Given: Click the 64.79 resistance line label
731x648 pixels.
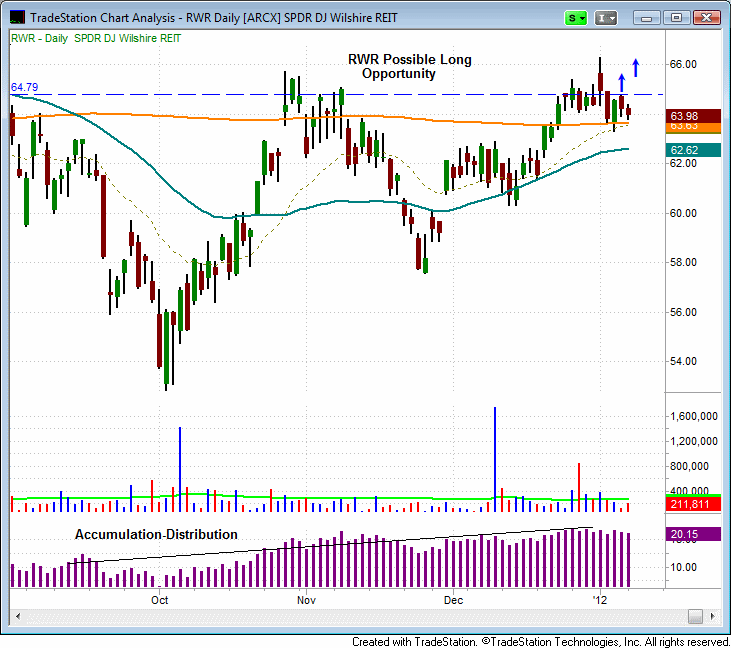Looking at the screenshot, I should click(x=24, y=87).
